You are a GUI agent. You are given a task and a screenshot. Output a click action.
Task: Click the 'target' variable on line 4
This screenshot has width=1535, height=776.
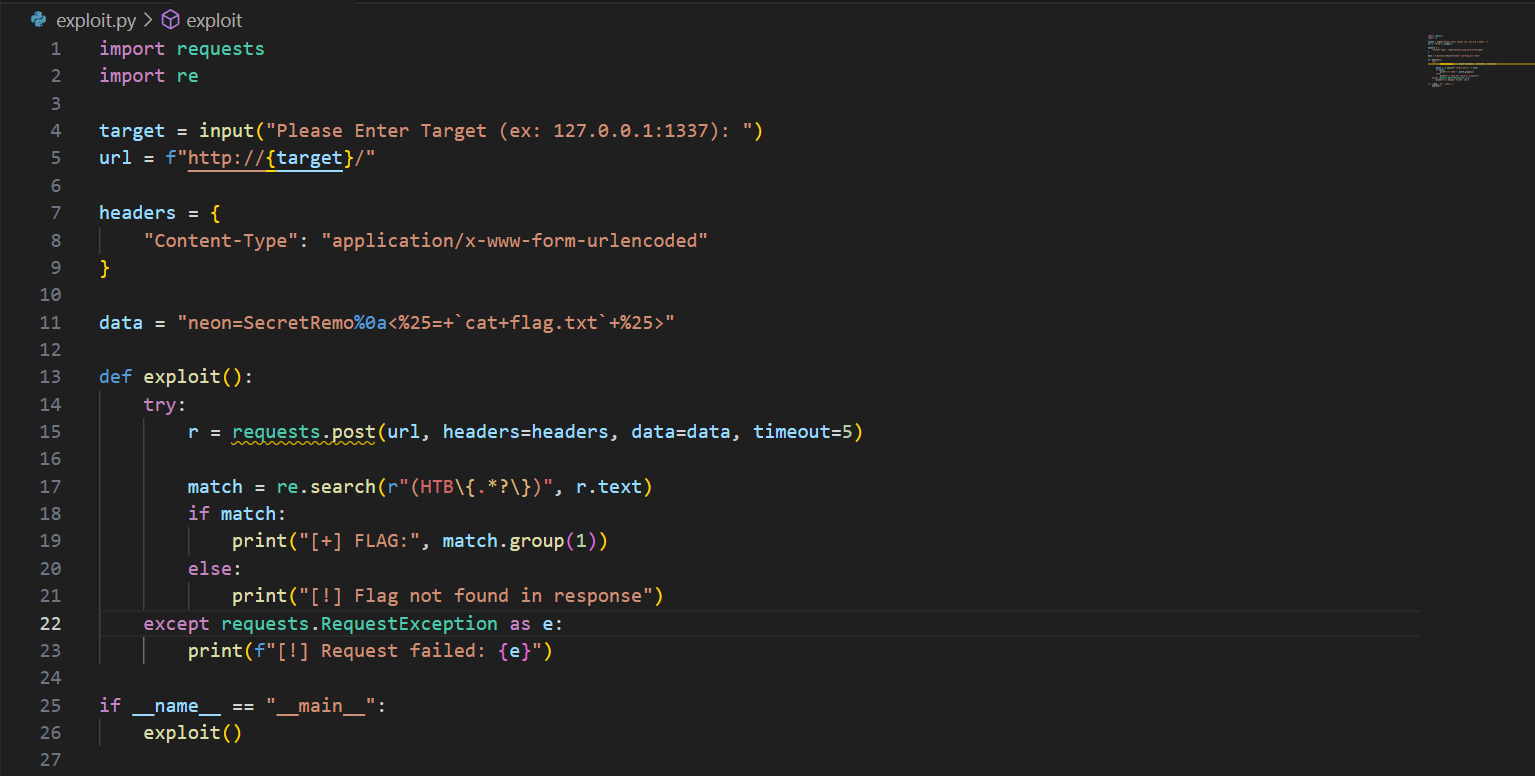132,131
